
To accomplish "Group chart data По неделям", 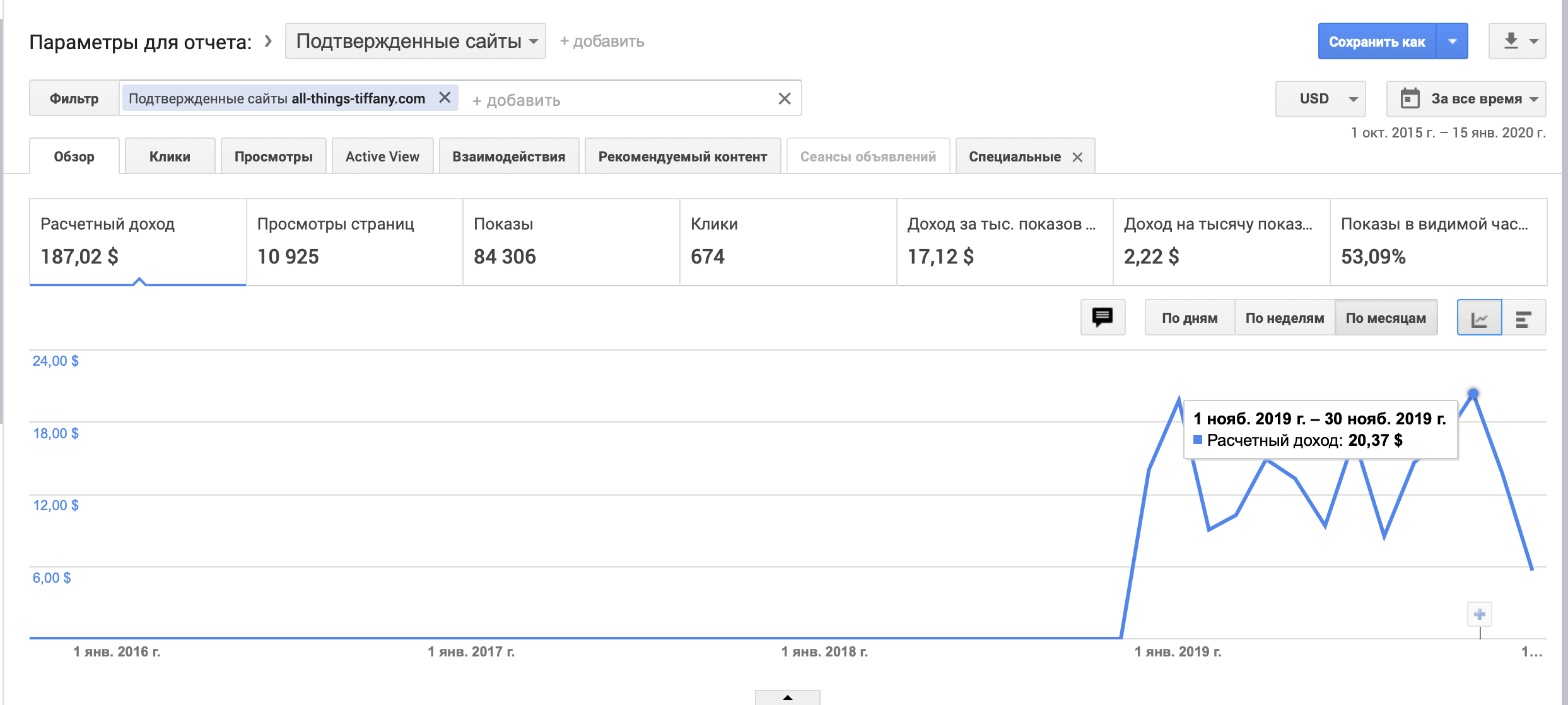I will click(1284, 318).
